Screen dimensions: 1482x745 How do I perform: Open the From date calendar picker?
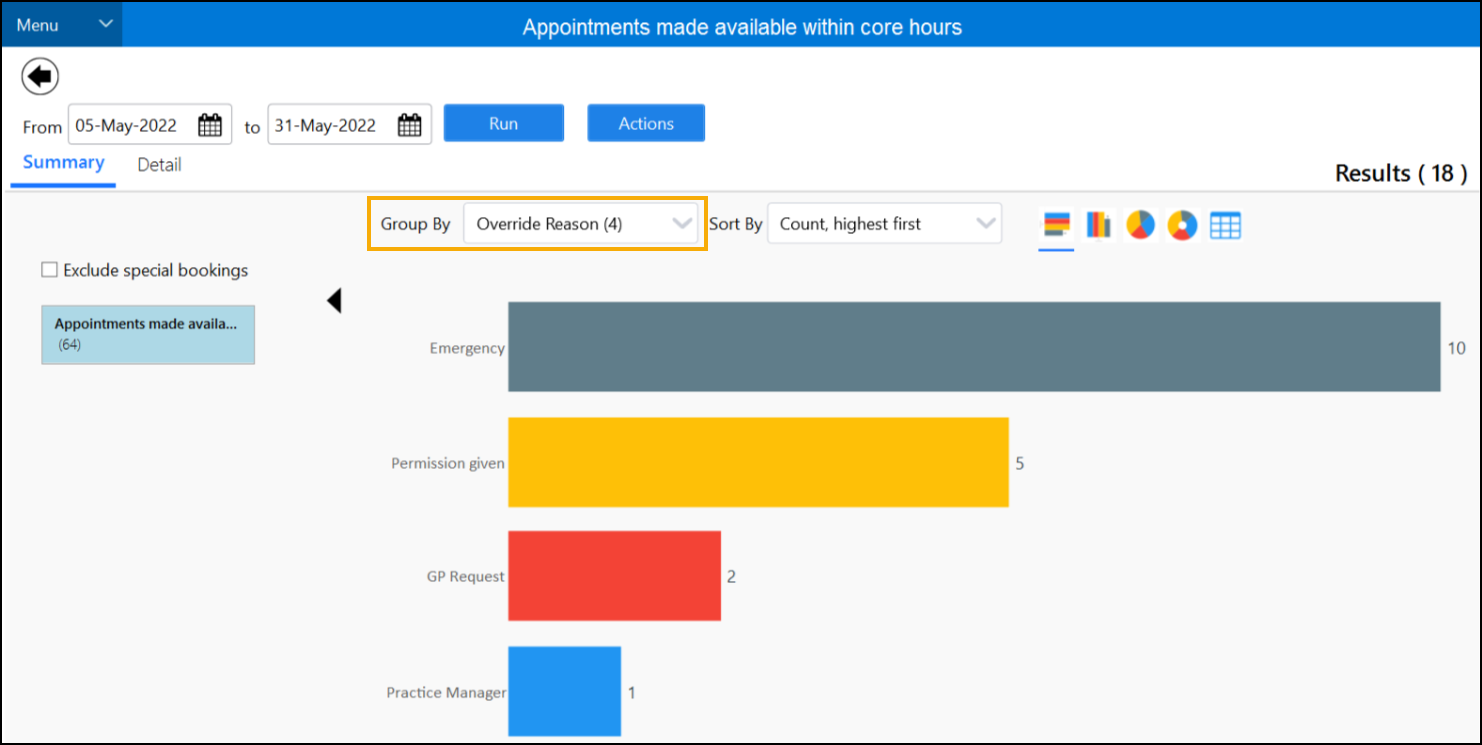[210, 125]
